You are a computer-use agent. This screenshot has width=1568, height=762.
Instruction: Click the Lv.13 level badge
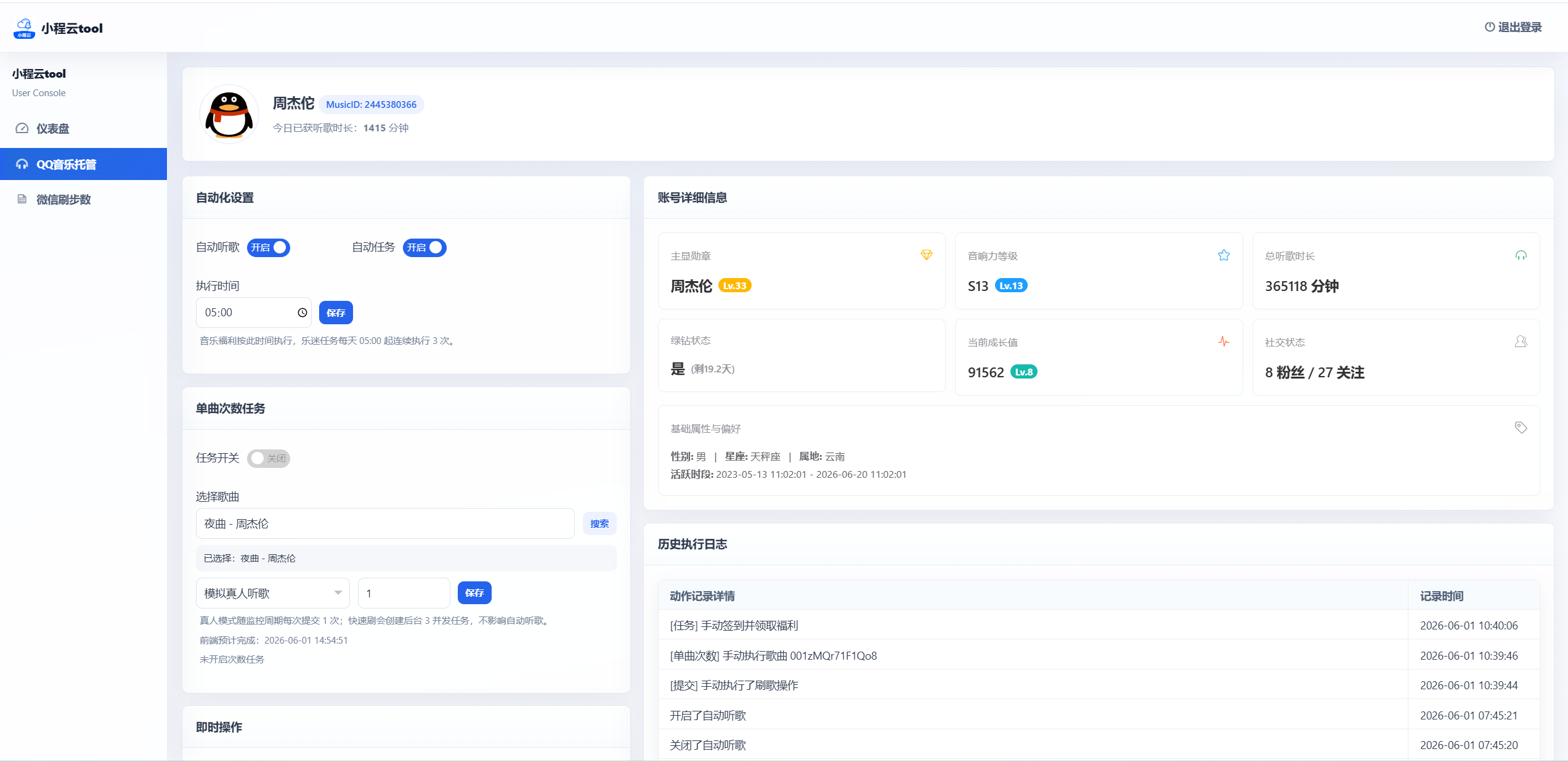click(x=1011, y=285)
